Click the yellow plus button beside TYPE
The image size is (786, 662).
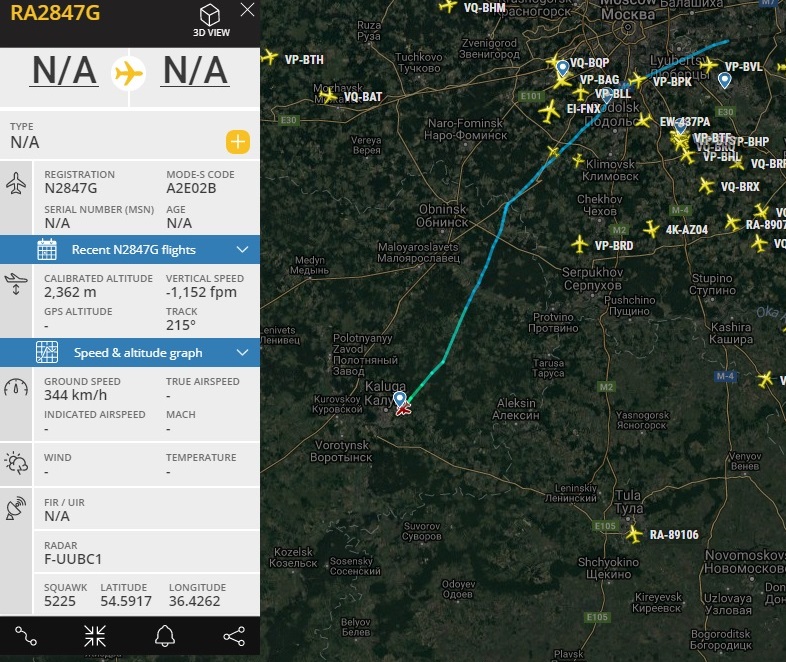click(237, 141)
